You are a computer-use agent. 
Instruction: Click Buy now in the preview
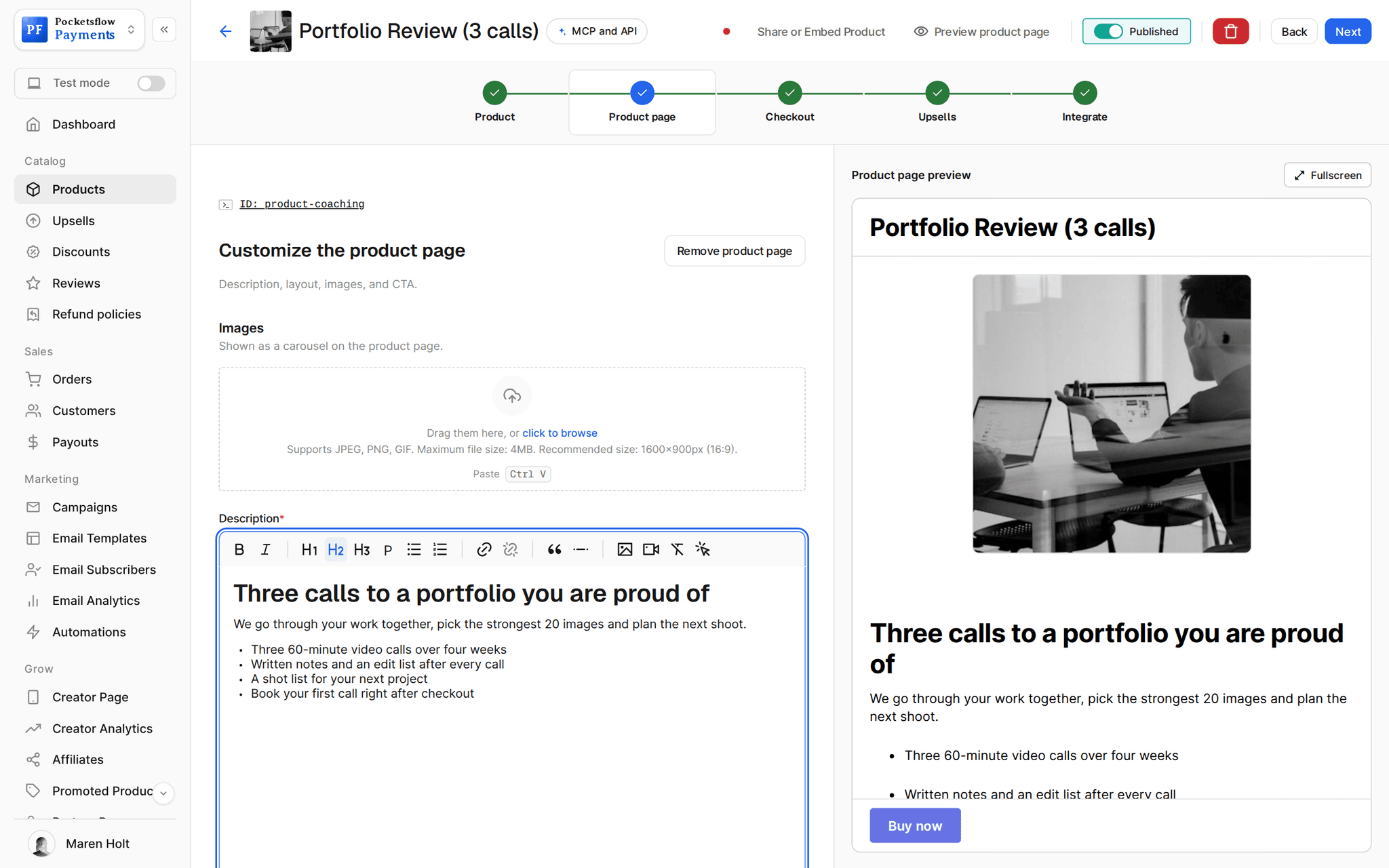(x=915, y=825)
